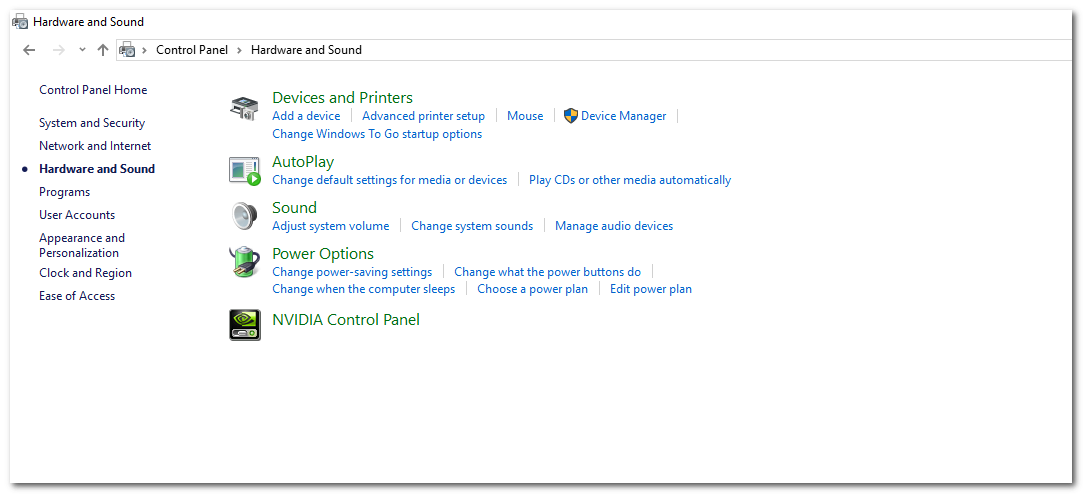Open System and Security category

[92, 123]
